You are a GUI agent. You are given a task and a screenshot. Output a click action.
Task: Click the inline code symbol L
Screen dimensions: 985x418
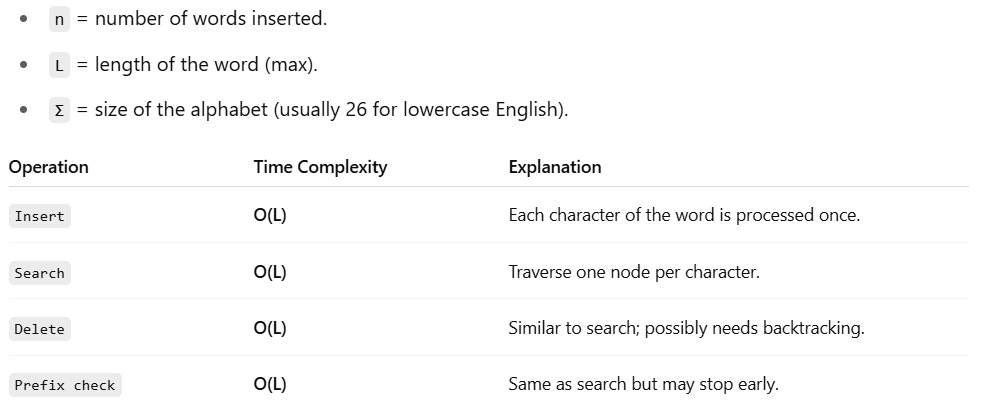(x=59, y=65)
